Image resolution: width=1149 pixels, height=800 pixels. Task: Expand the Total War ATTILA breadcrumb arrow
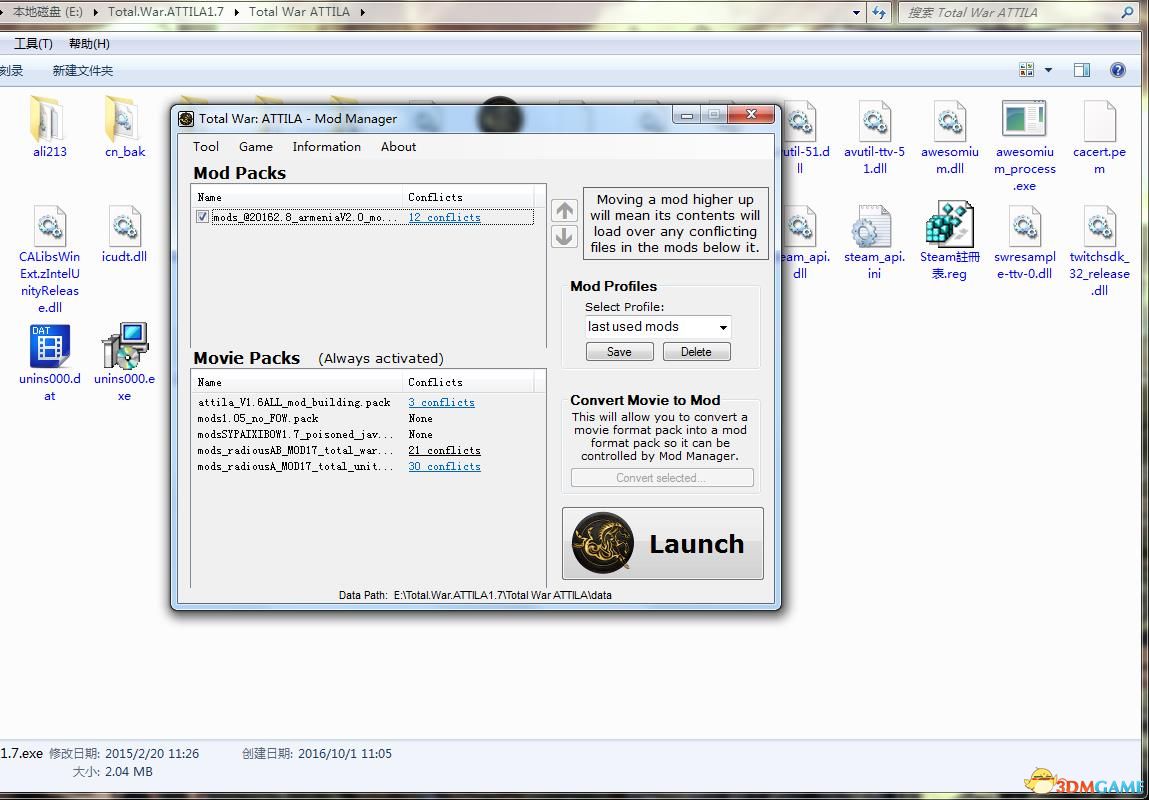point(363,12)
